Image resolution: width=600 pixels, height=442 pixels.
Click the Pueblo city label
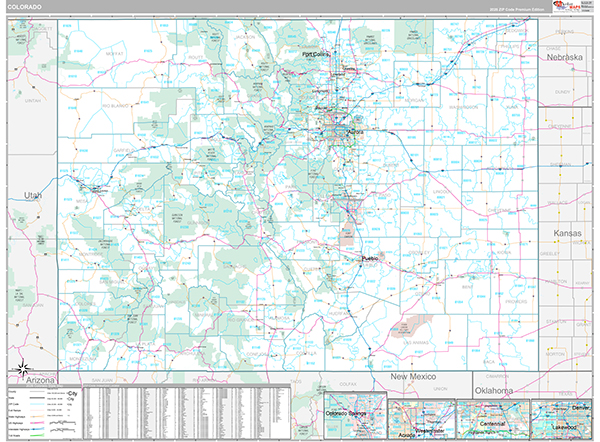370,258
